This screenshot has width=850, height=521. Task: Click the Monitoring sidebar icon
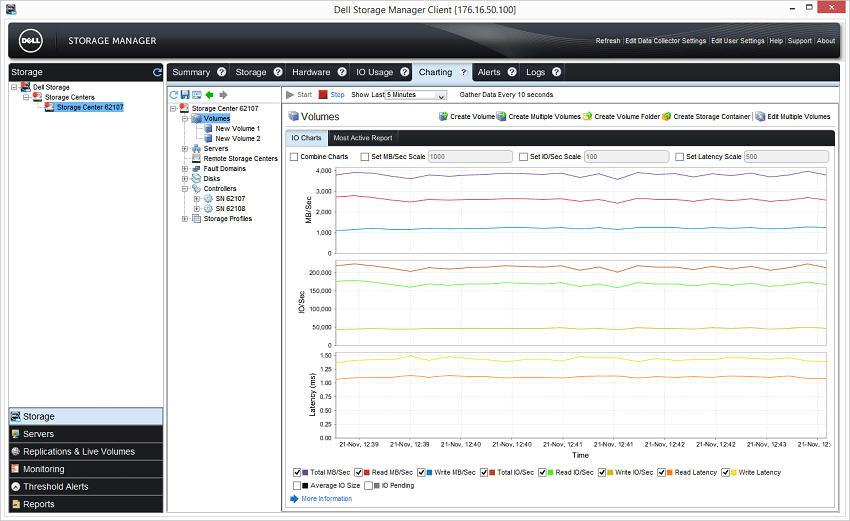click(x=16, y=469)
